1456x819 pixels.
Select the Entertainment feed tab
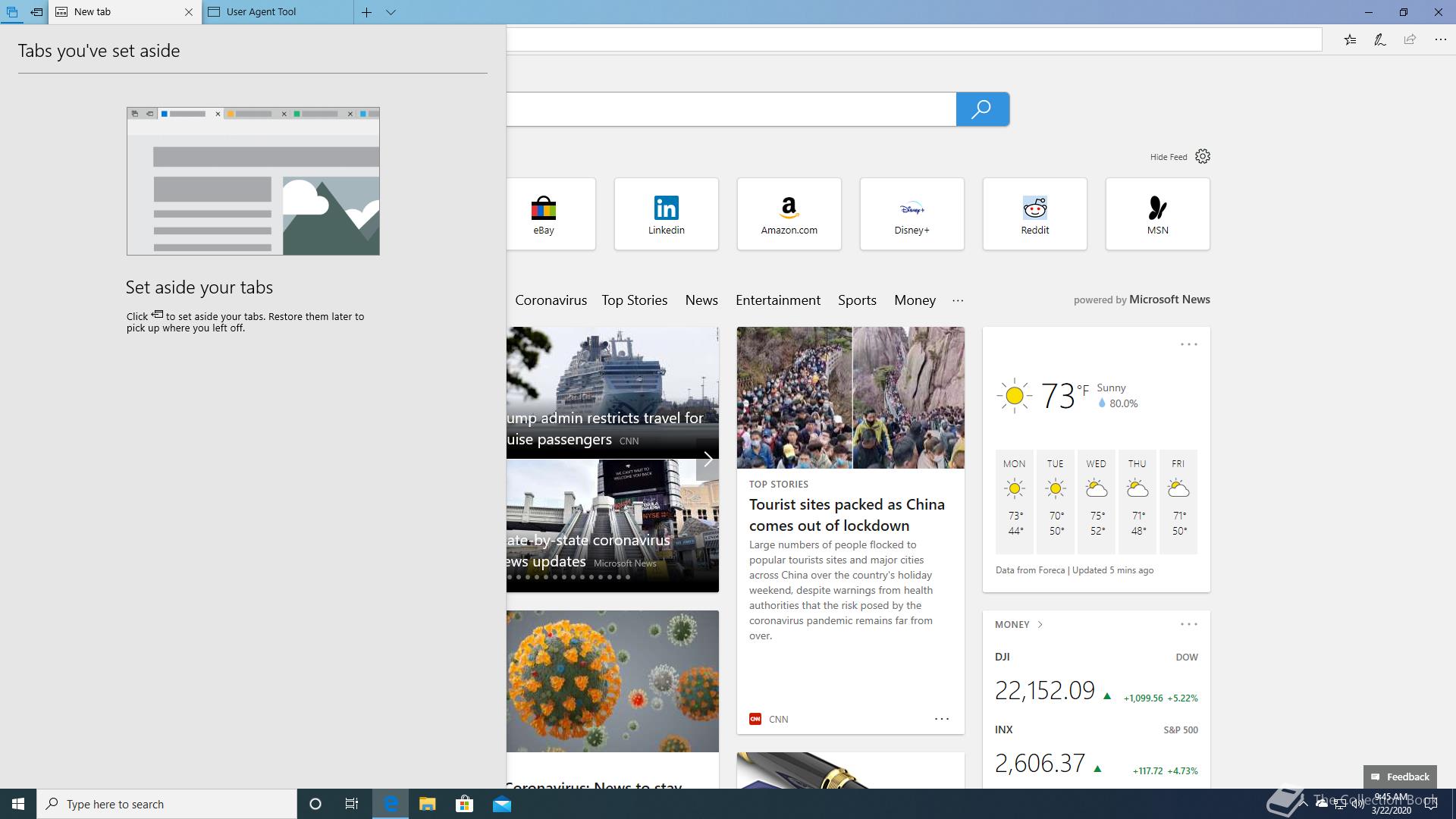point(778,300)
